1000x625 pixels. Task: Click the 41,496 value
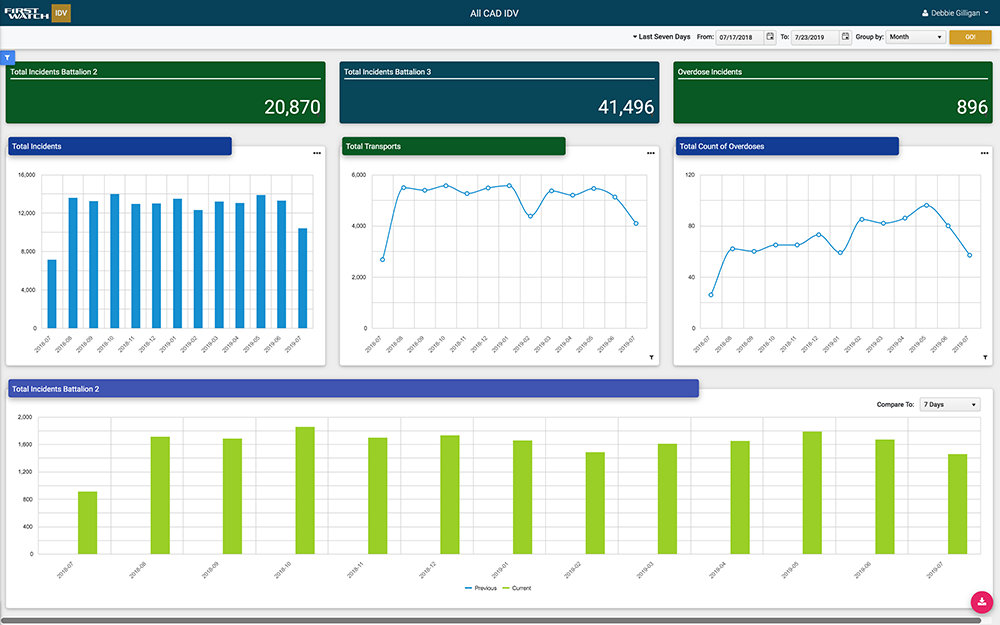pyautogui.click(x=626, y=107)
